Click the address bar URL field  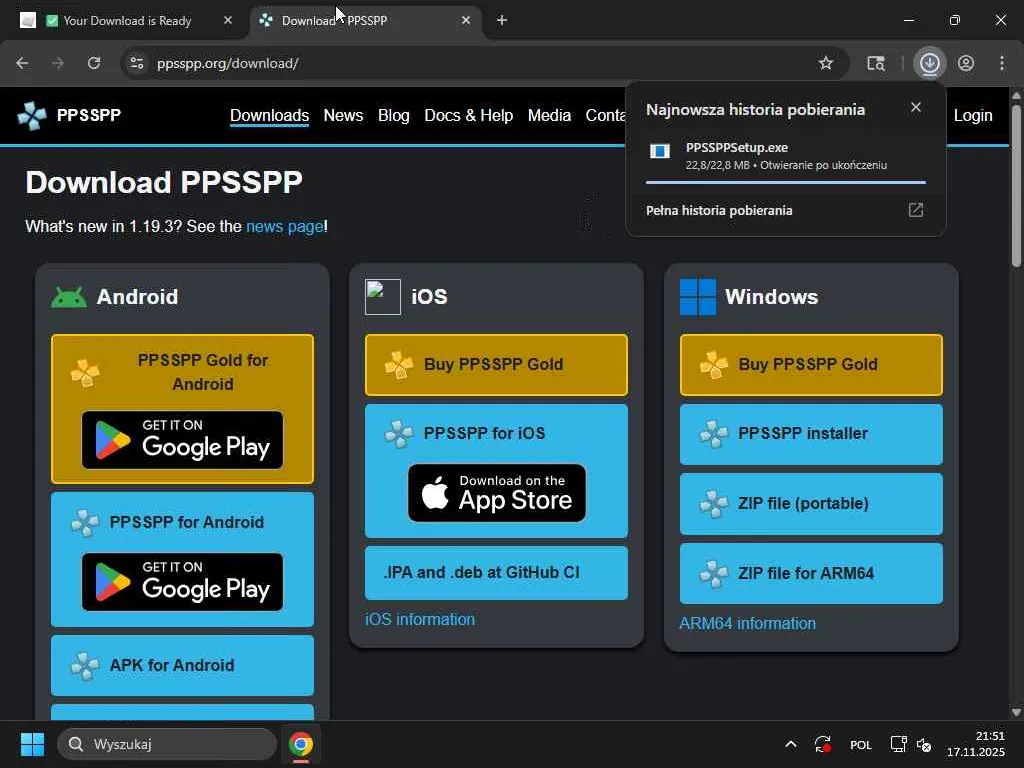tap(483, 63)
